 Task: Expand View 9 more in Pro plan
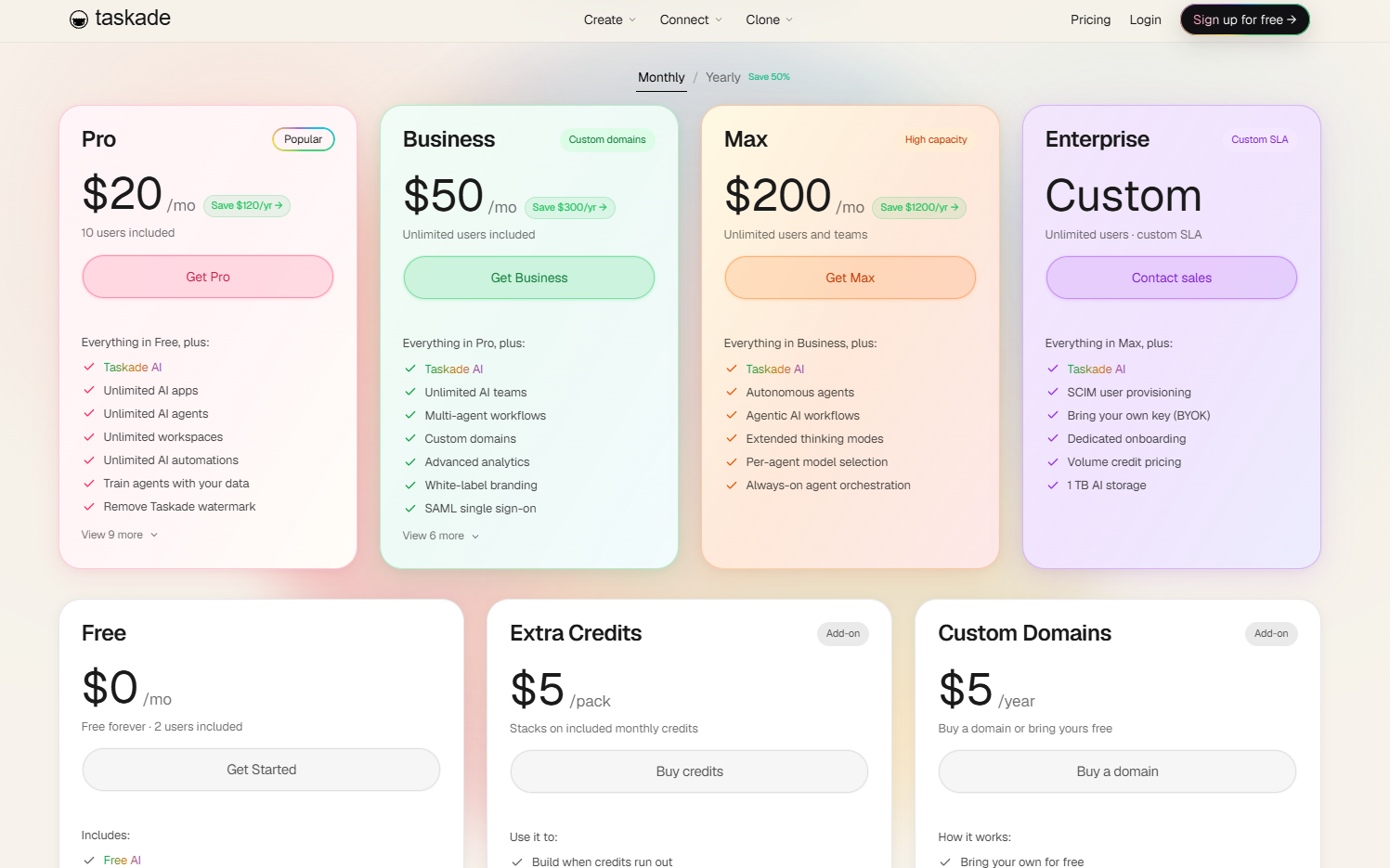(120, 535)
